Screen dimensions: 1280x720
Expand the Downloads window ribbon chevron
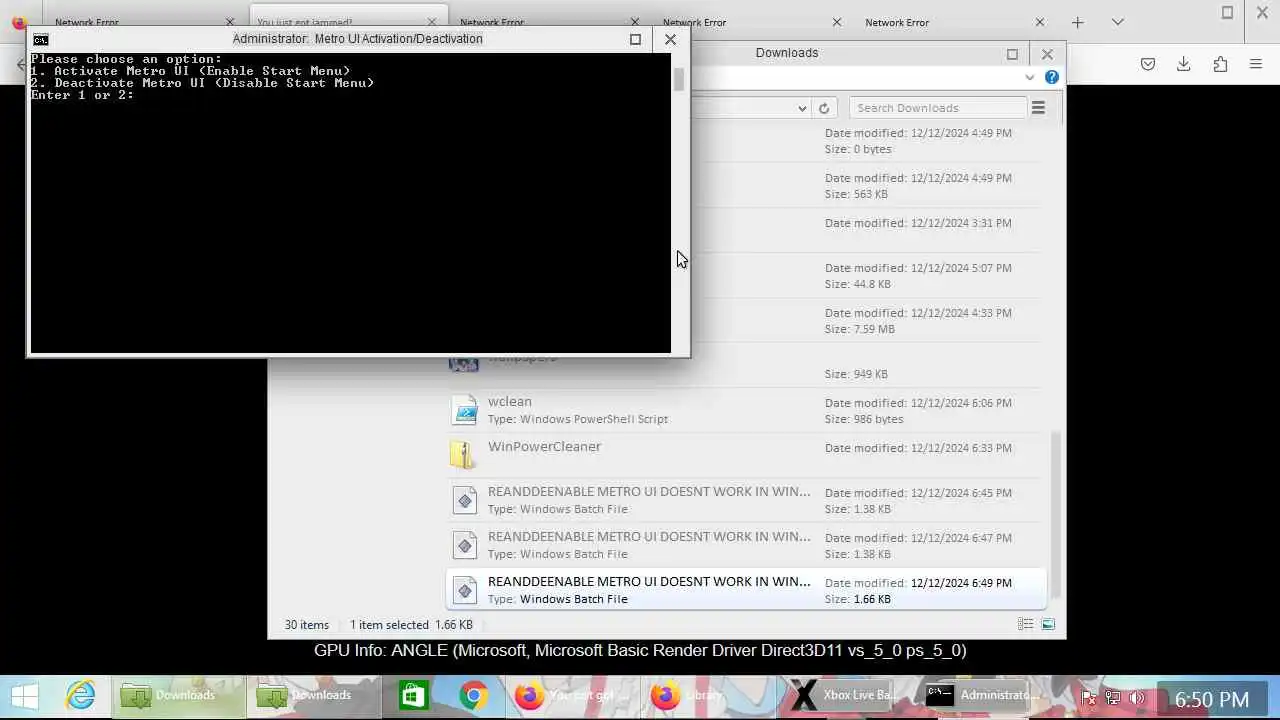pyautogui.click(x=1029, y=77)
